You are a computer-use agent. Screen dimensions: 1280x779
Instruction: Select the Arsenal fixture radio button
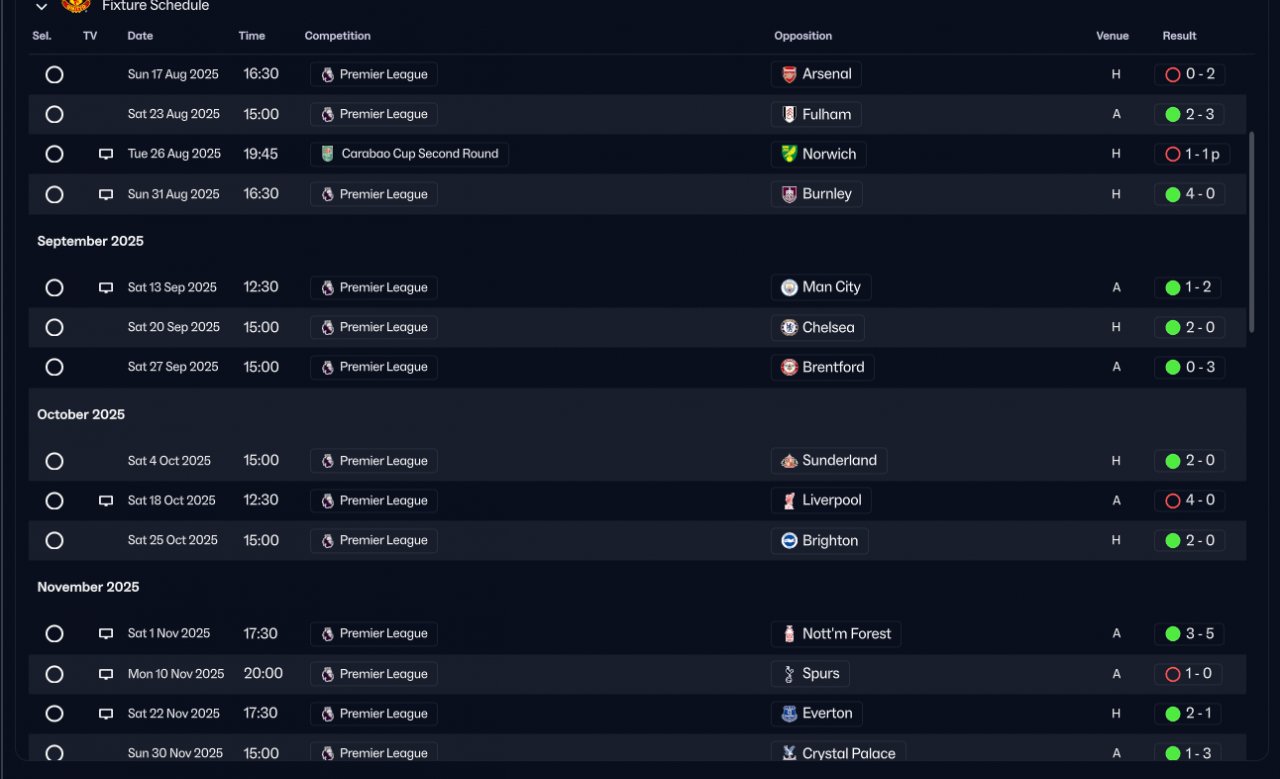(54, 74)
